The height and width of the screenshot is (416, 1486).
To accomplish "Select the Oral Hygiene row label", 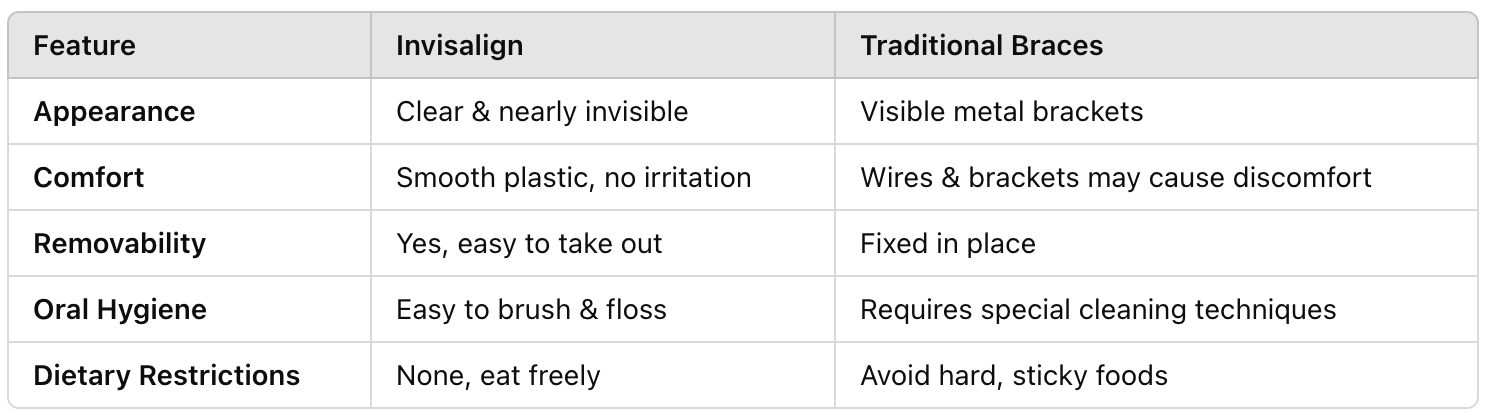I will coord(120,309).
